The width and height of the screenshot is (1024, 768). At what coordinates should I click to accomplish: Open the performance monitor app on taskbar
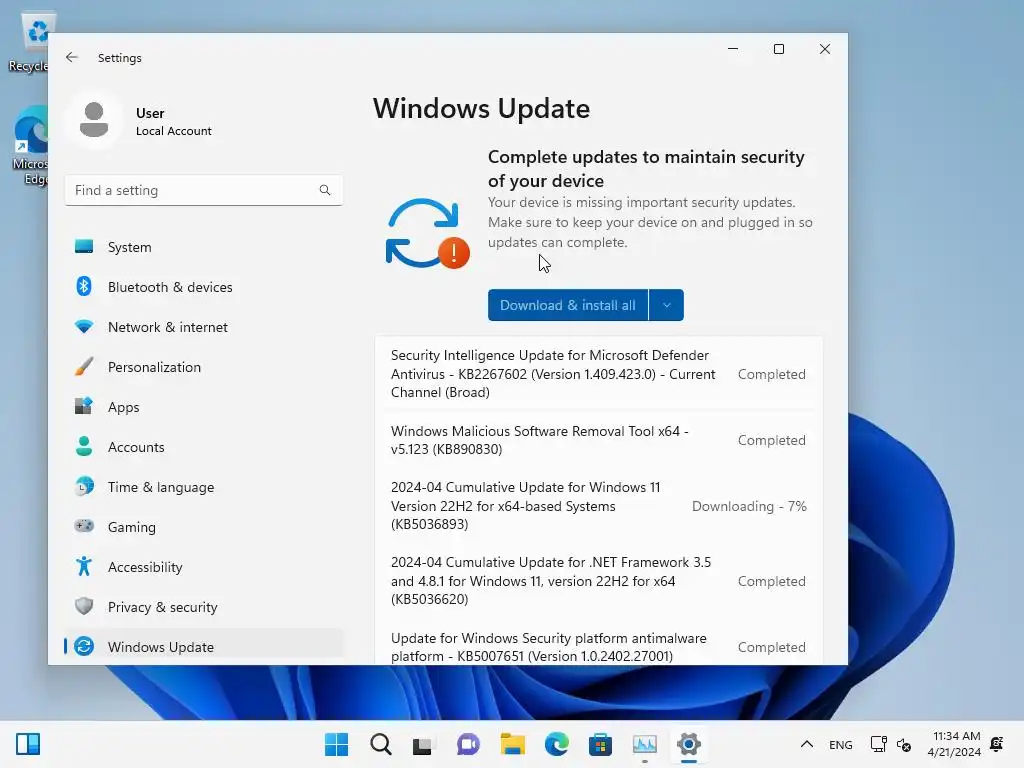(x=645, y=744)
